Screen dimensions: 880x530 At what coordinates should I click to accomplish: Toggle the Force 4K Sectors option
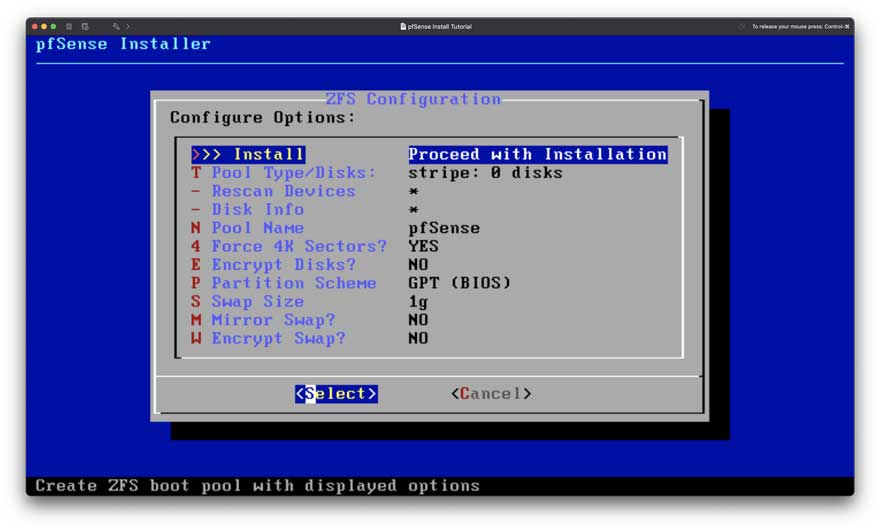click(289, 246)
